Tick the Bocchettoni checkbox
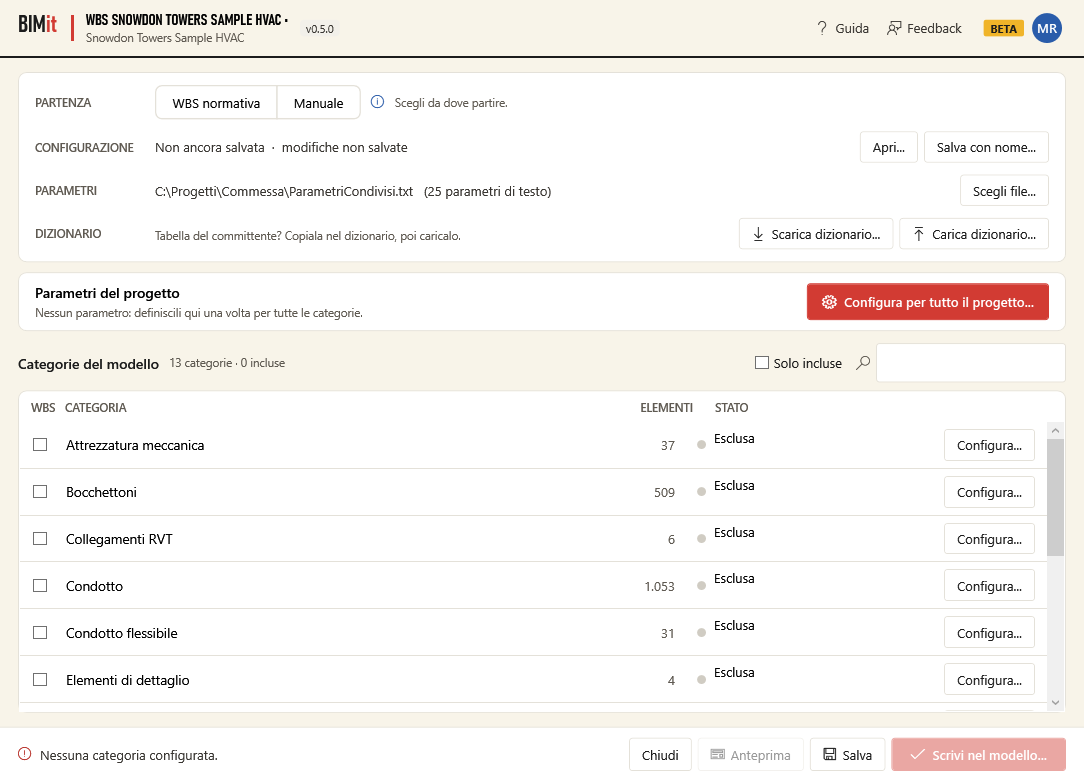 [40, 491]
